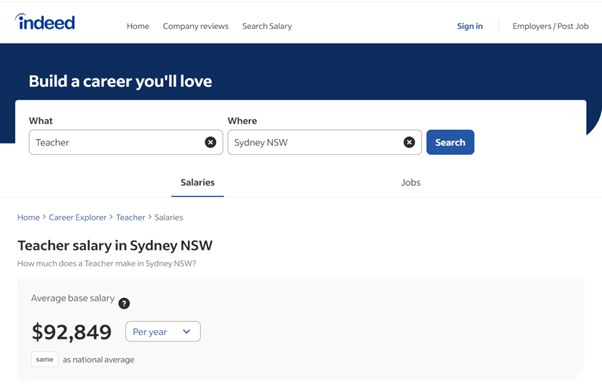Switch to the Jobs tab
Screen dimensions: 602x389
coord(410,183)
